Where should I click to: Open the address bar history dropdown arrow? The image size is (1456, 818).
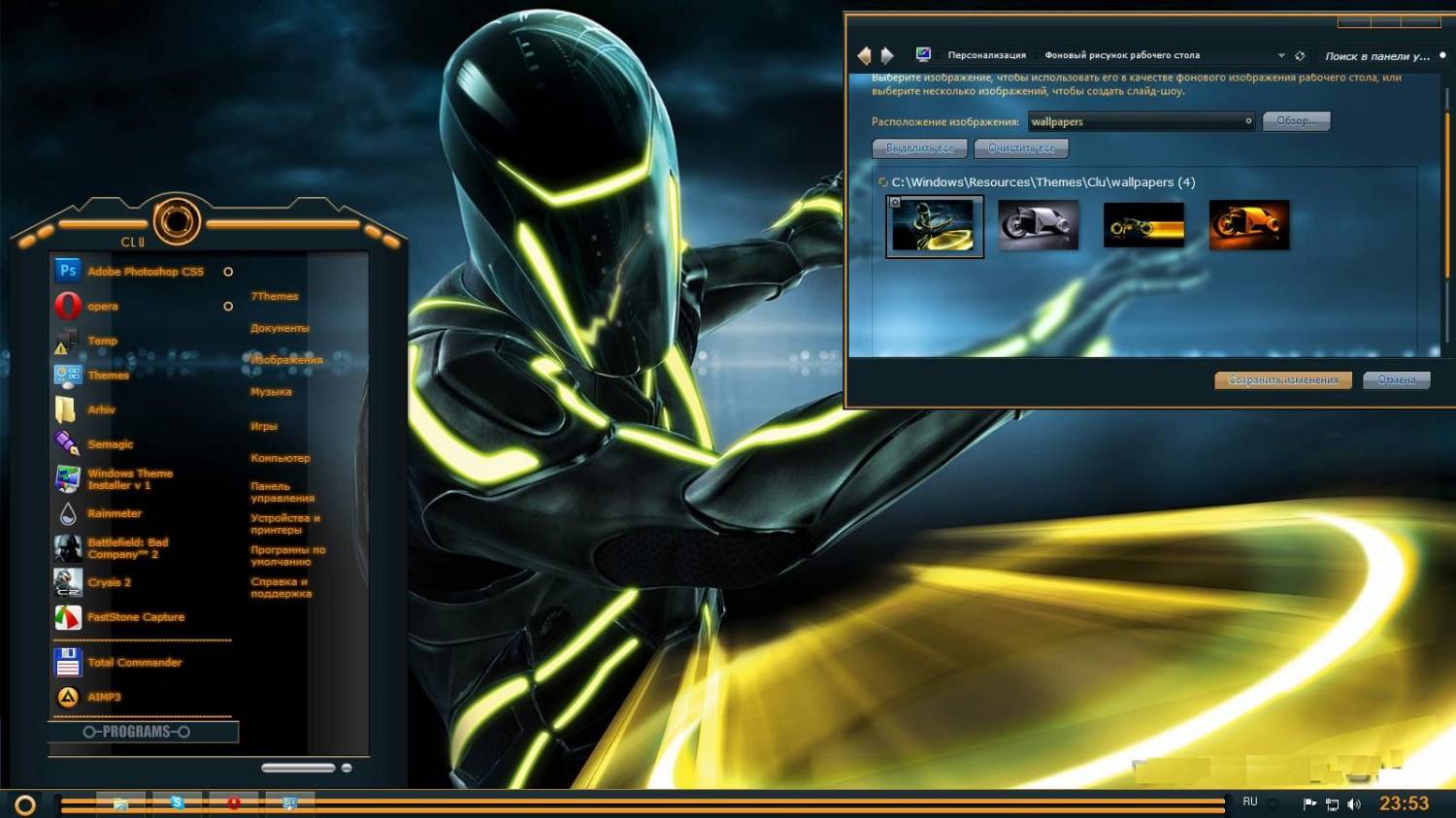[1281, 55]
